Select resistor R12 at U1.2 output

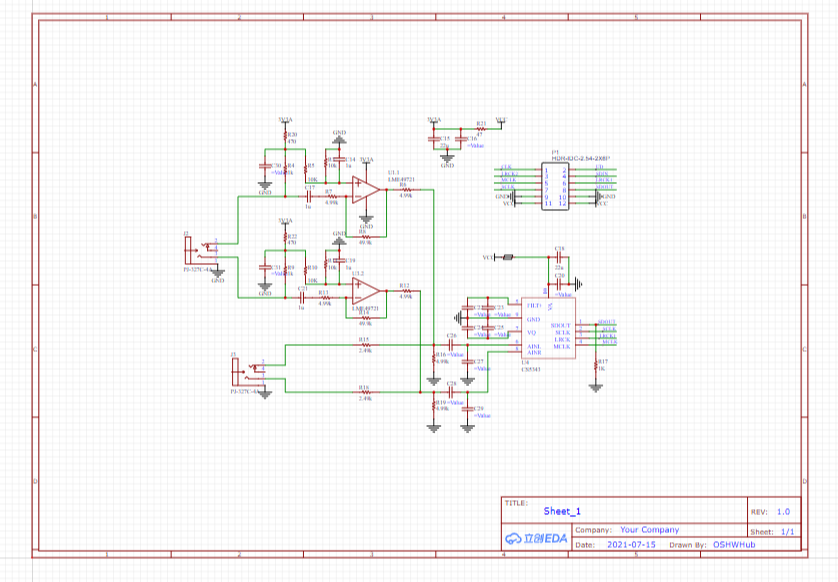(x=406, y=291)
